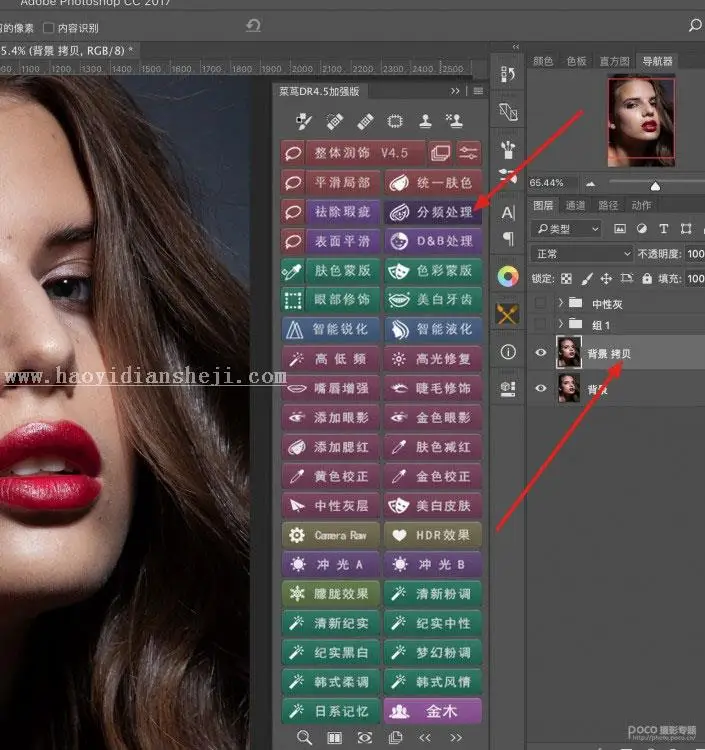The image size is (705, 750).
Task: Click the duplicate layers icon next to V4.5
Action: [x=440, y=153]
